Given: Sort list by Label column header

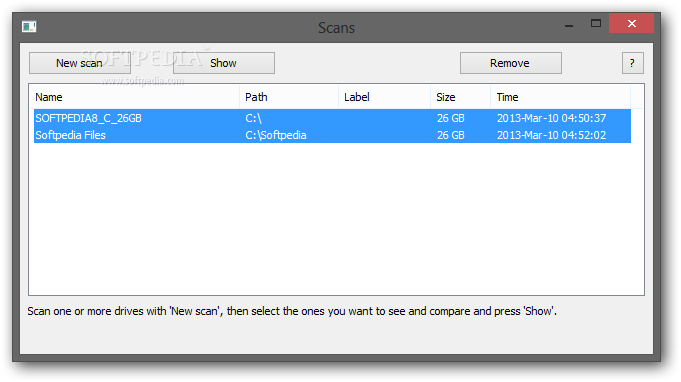Looking at the screenshot, I should (384, 97).
